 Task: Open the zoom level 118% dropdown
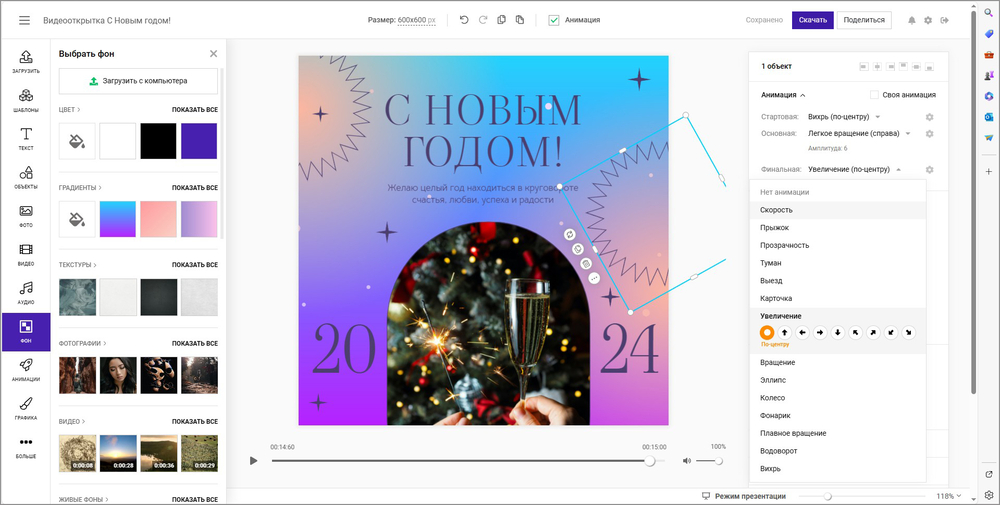tap(949, 495)
